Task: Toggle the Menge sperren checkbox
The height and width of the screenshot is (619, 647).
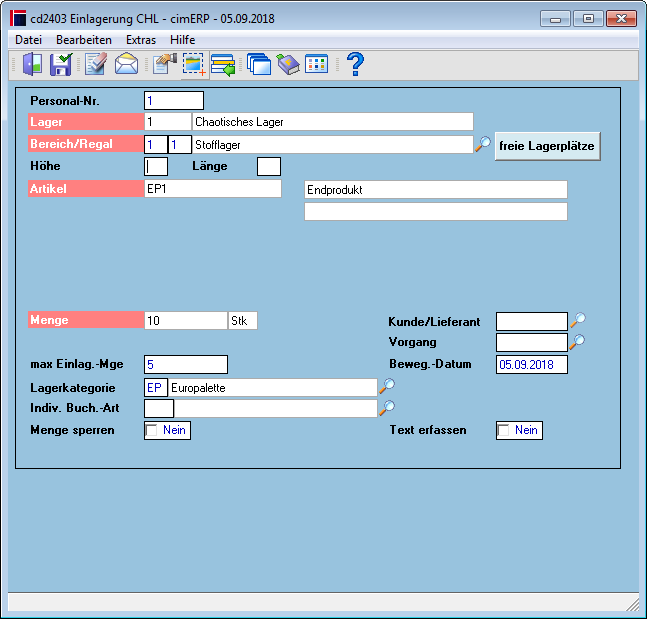Action: pos(152,430)
